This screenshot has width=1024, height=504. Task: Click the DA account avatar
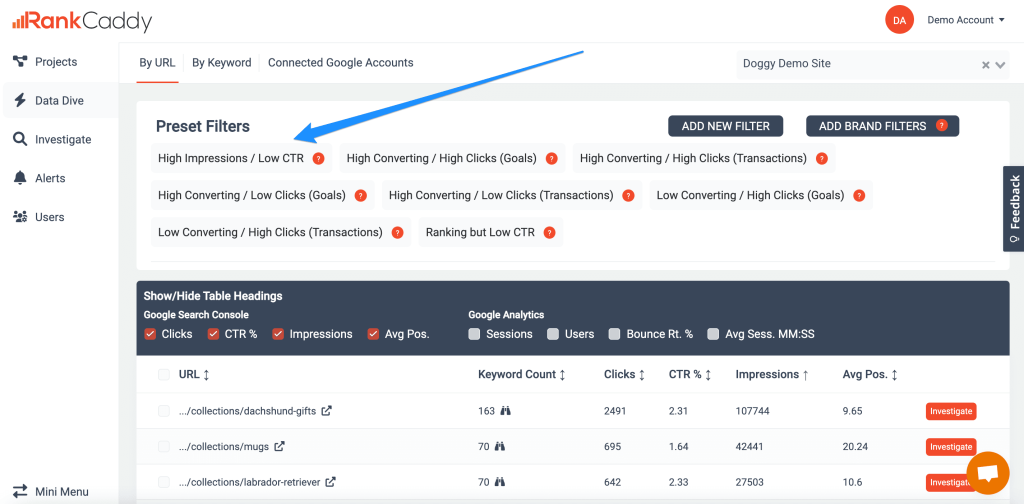click(899, 20)
